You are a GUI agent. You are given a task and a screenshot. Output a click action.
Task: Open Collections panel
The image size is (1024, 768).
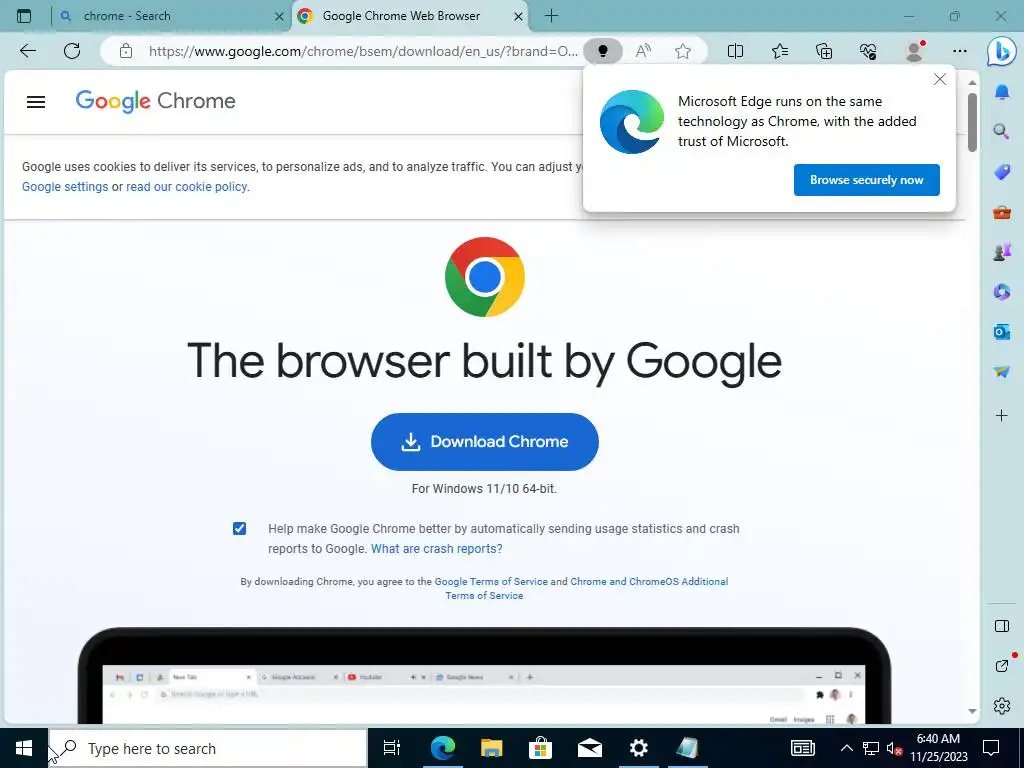click(x=824, y=51)
